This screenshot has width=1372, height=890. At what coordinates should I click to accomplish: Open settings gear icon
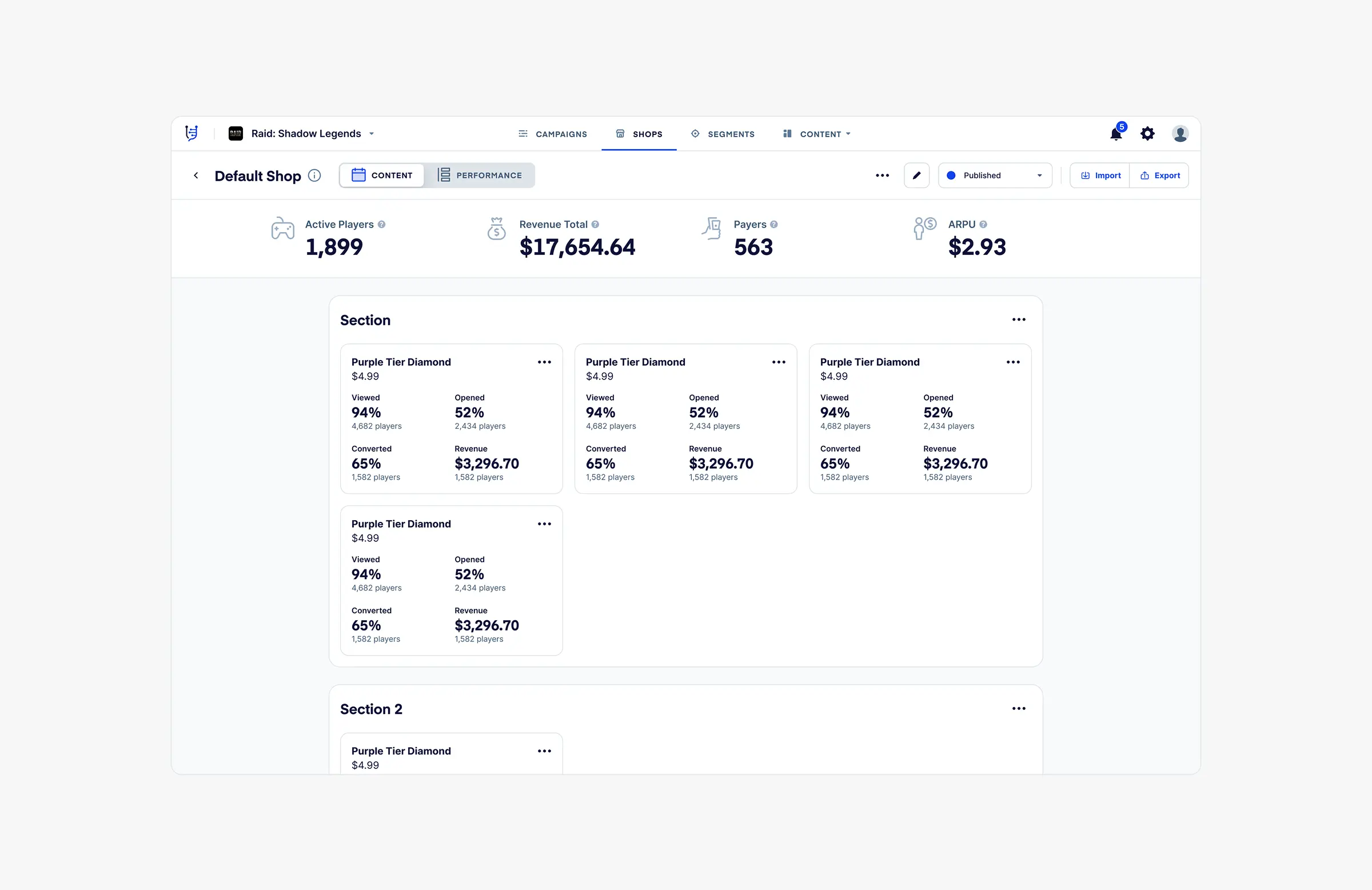pyautogui.click(x=1147, y=134)
